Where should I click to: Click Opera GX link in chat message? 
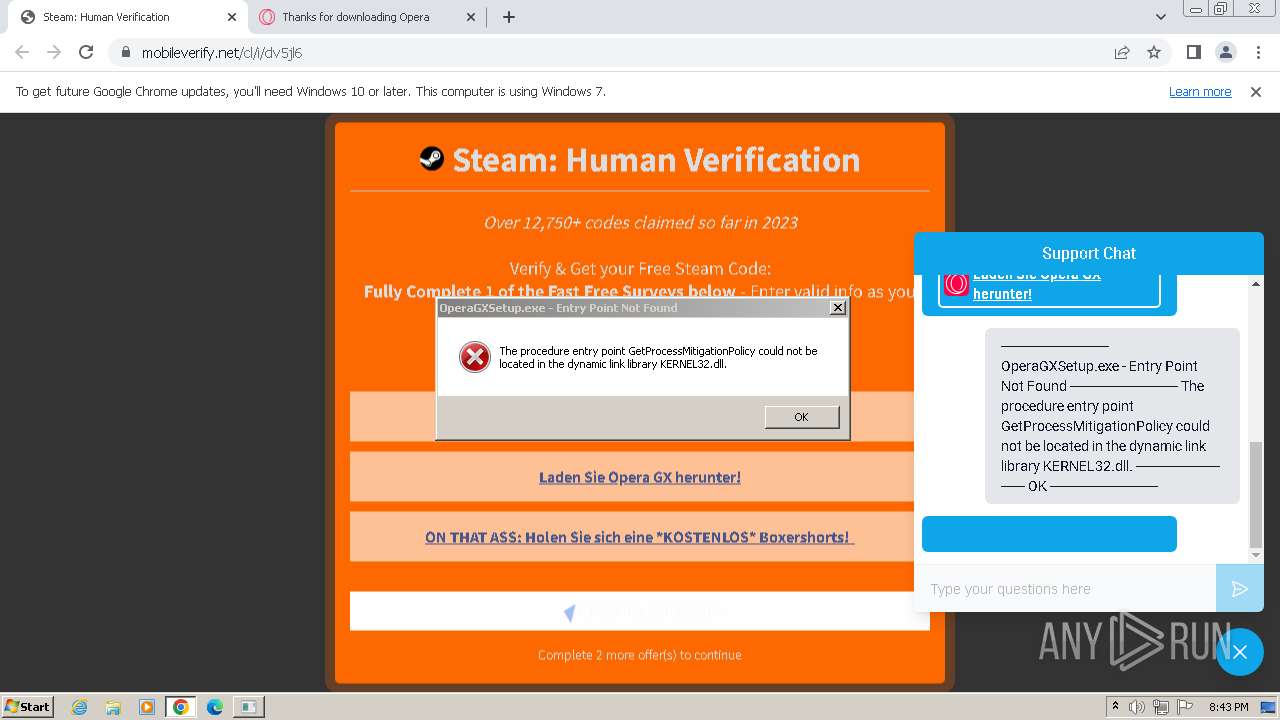[1037, 284]
